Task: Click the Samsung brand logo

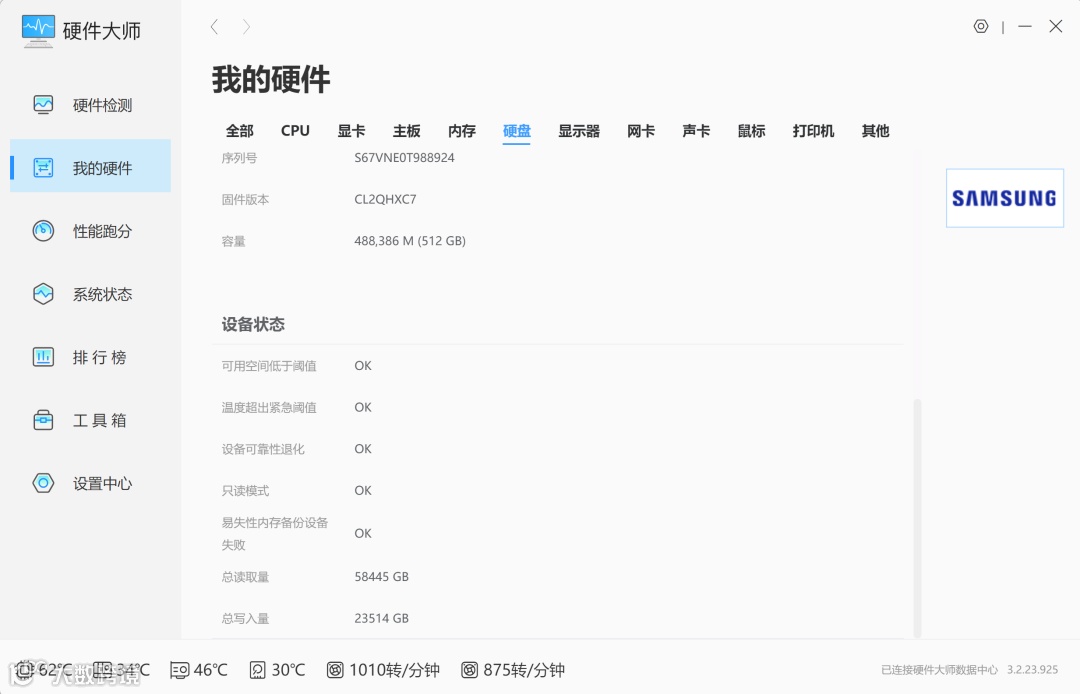Action: 1004,198
